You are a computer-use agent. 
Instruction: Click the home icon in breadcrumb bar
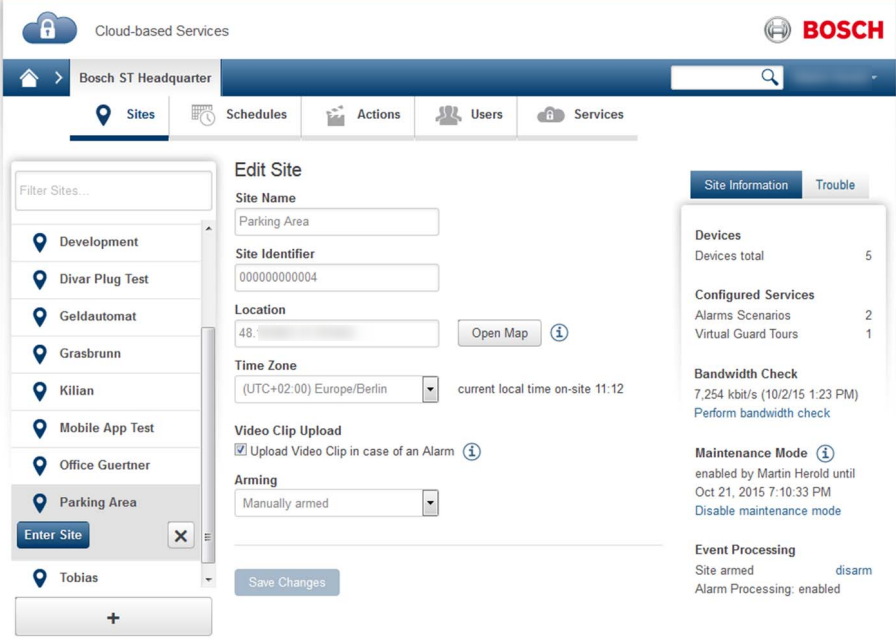[28, 78]
